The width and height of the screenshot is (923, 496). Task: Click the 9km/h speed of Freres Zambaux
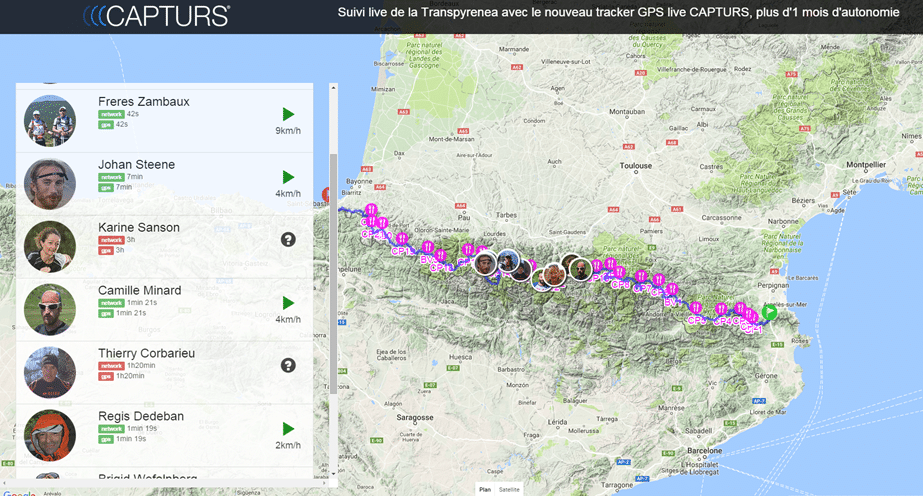288,131
